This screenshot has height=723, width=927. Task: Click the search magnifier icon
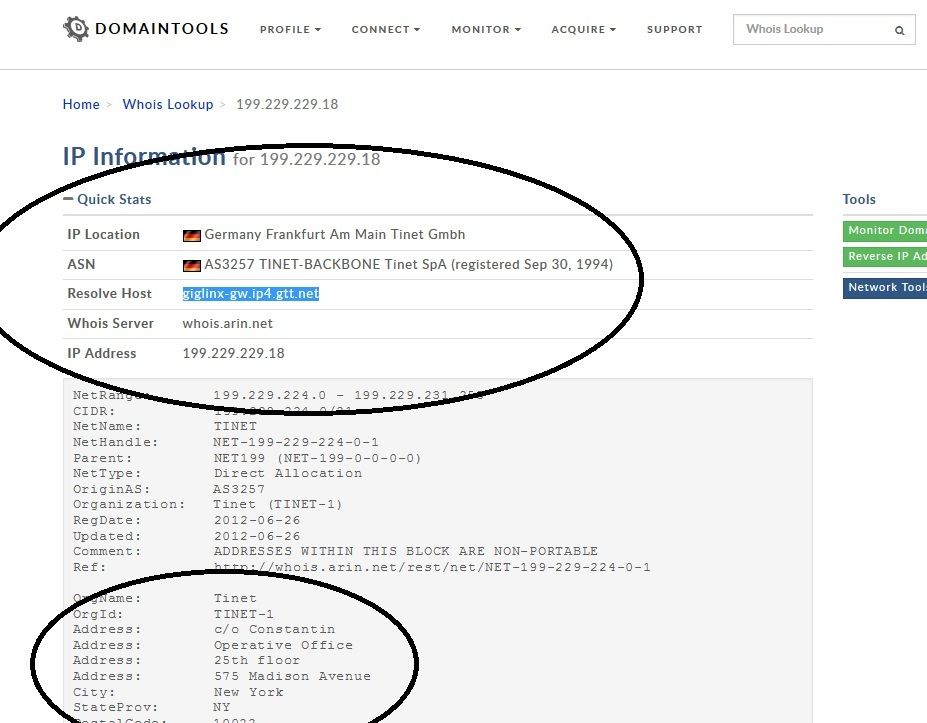point(899,30)
